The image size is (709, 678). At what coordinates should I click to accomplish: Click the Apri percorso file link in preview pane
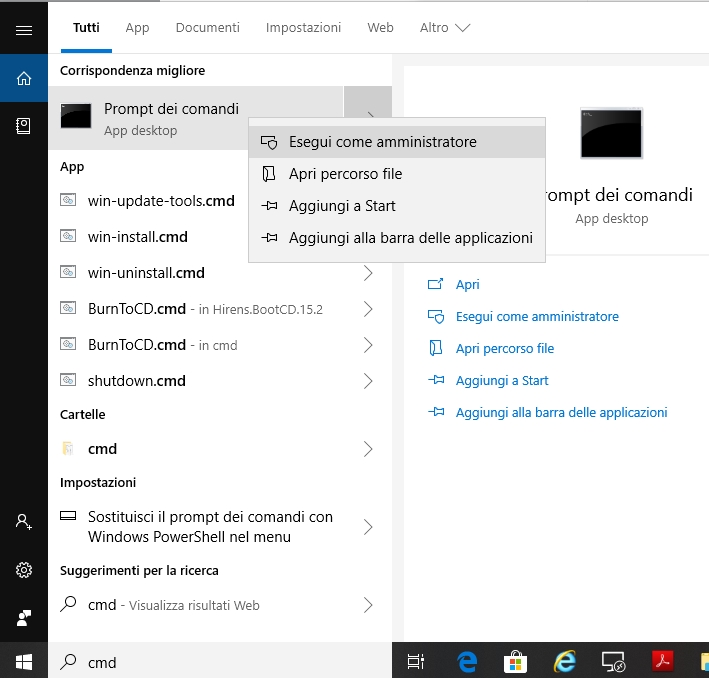(x=505, y=349)
